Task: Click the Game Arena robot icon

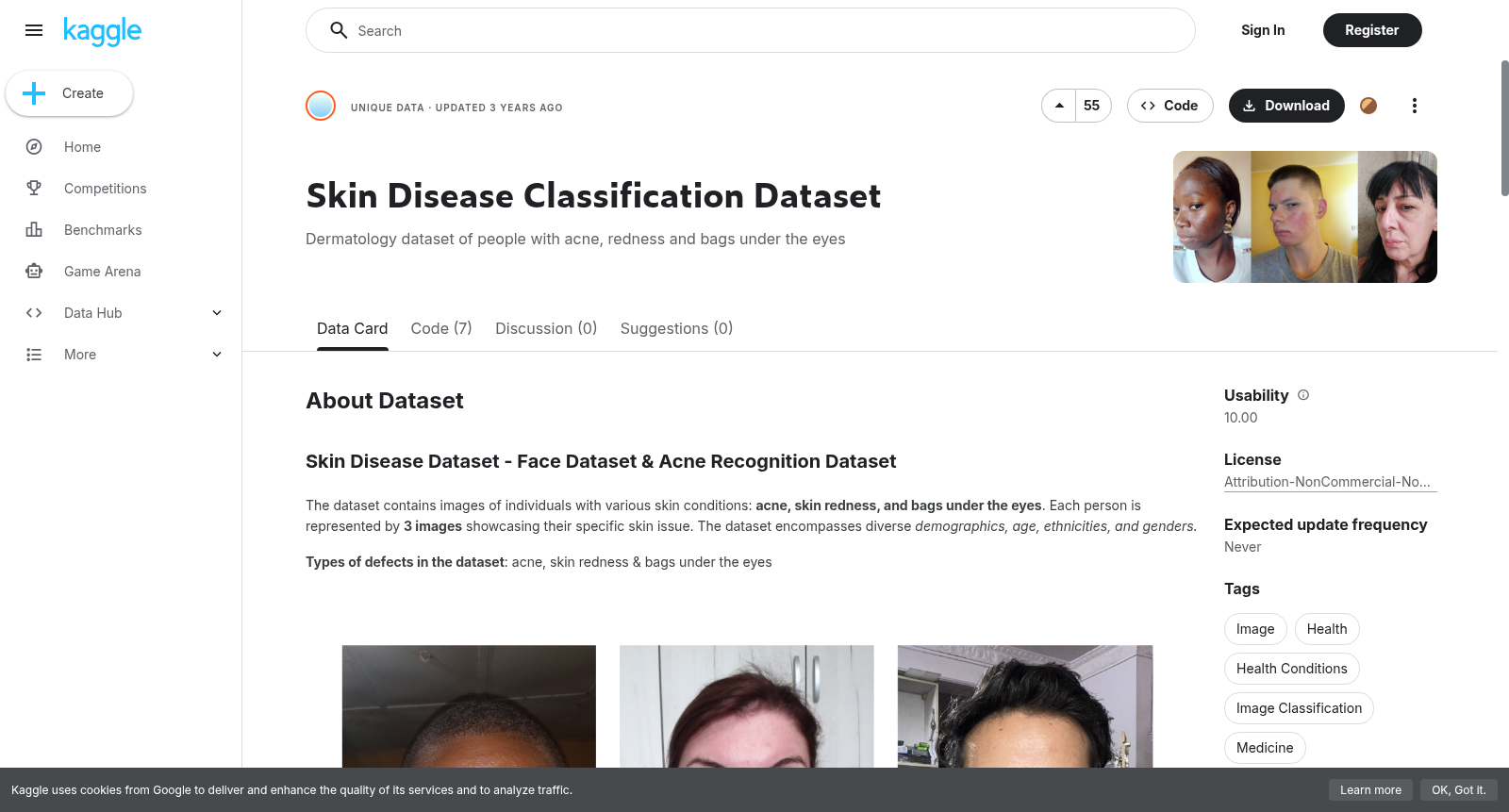Action: click(x=34, y=272)
